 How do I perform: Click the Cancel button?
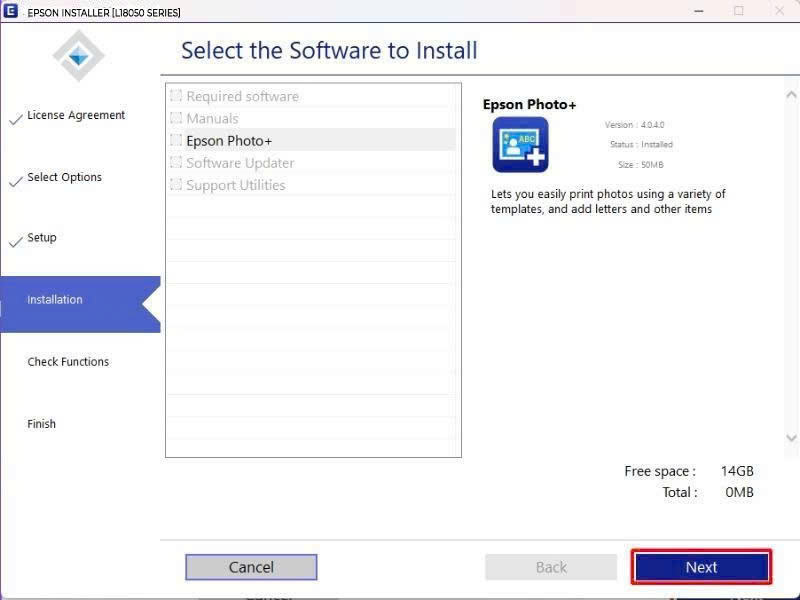tap(251, 567)
